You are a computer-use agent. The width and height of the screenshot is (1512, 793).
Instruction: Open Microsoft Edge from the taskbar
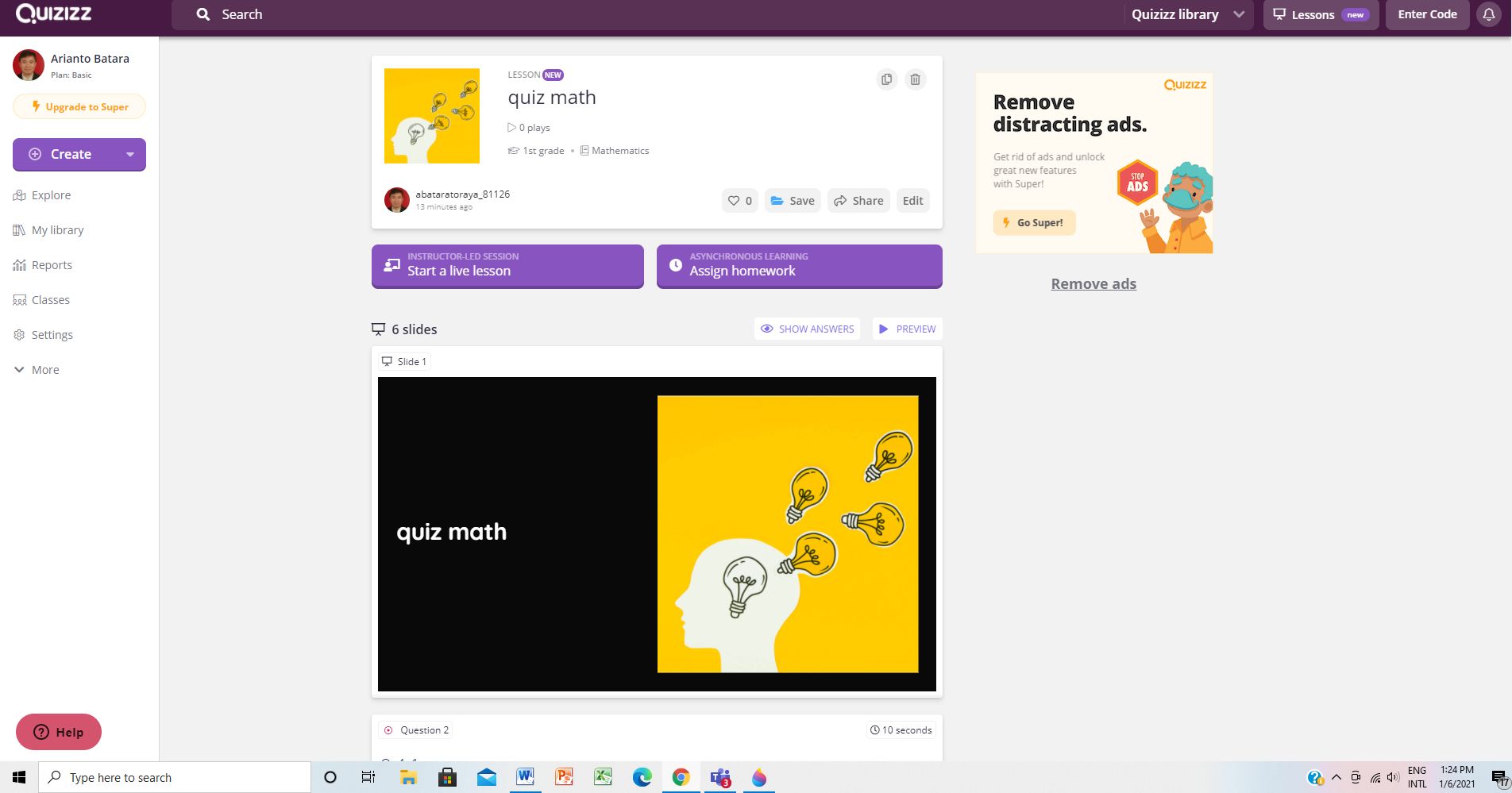[642, 777]
